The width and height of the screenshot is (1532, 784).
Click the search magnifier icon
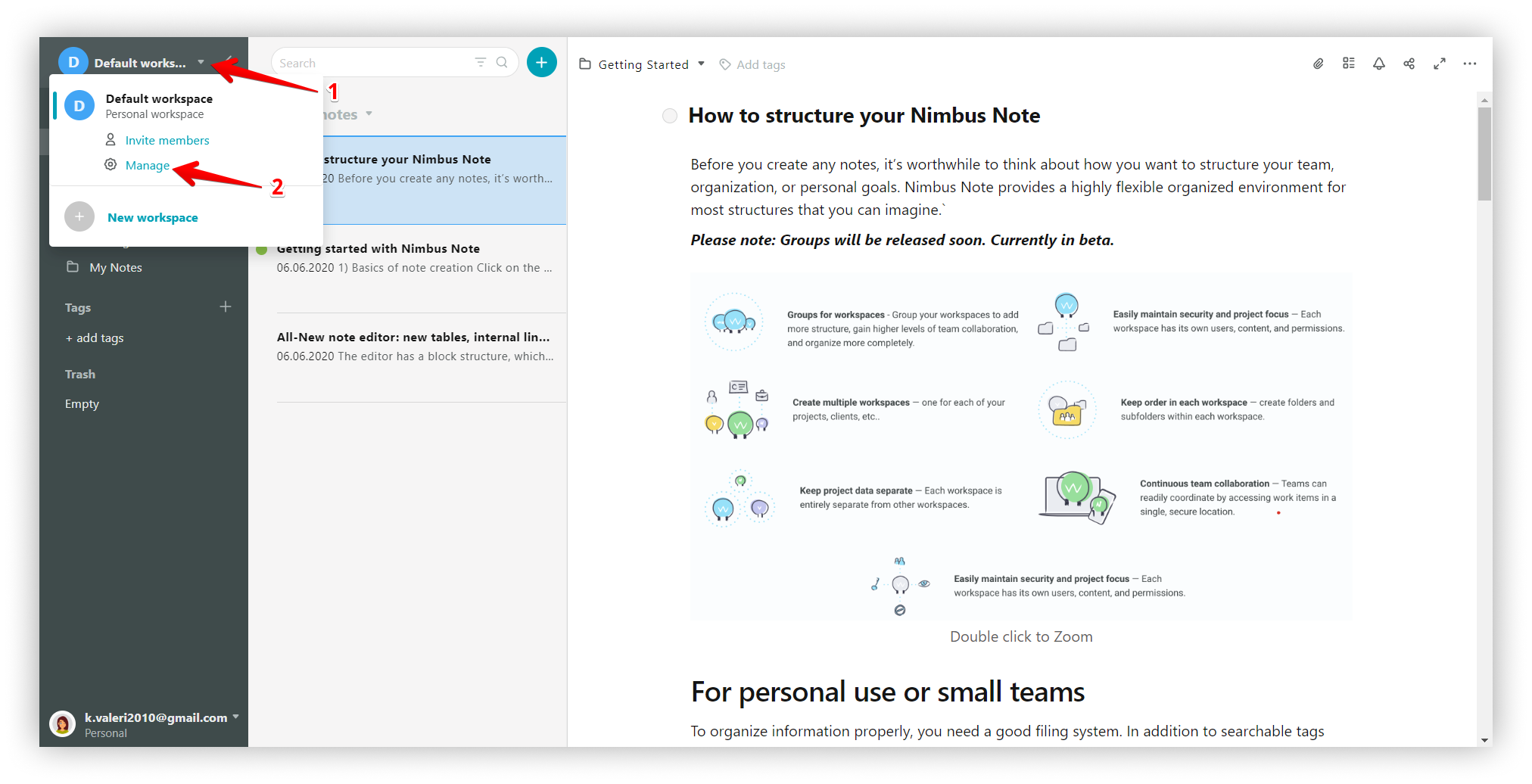pyautogui.click(x=502, y=62)
